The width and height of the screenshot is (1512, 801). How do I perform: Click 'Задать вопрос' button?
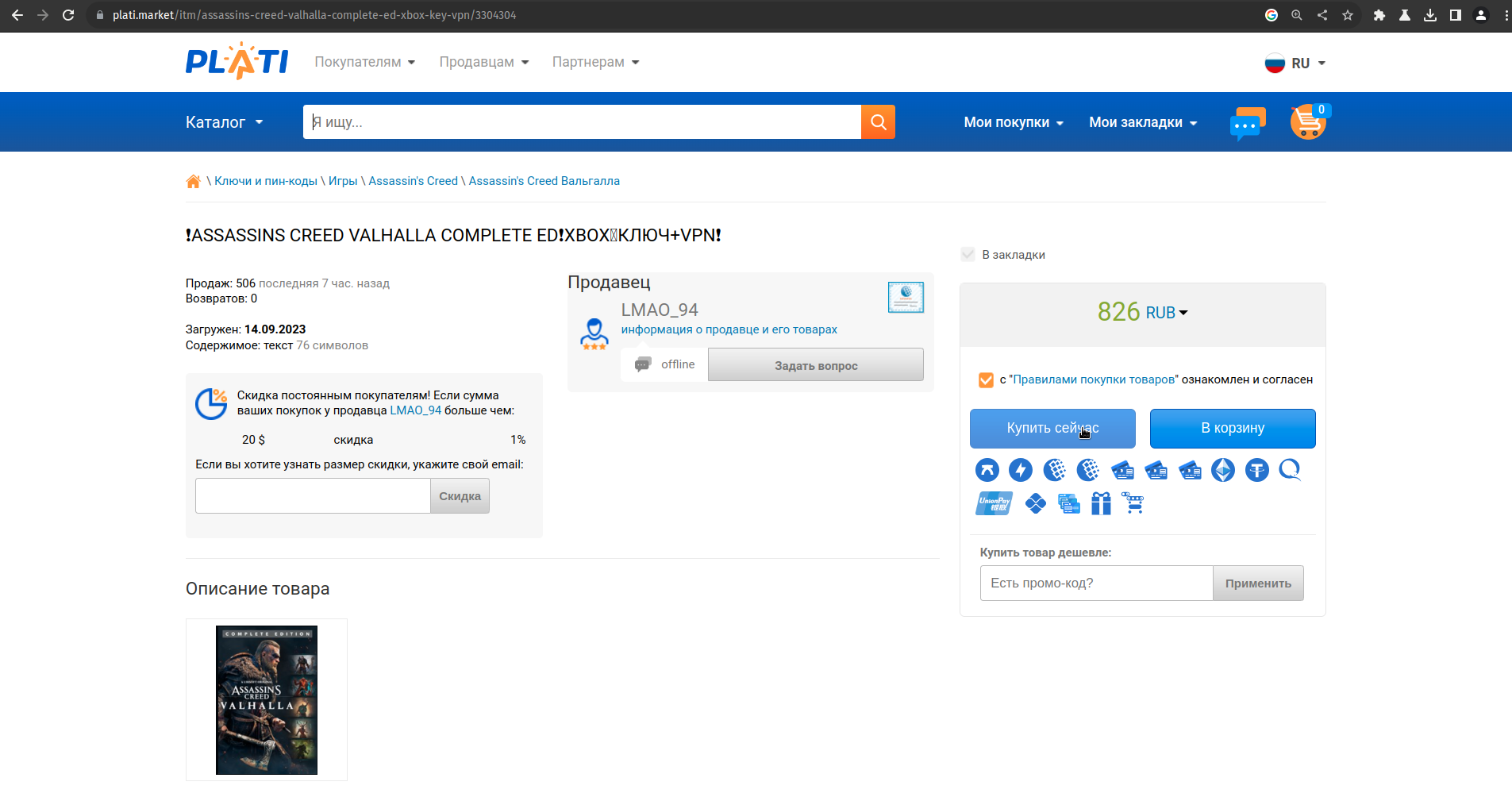tap(816, 365)
